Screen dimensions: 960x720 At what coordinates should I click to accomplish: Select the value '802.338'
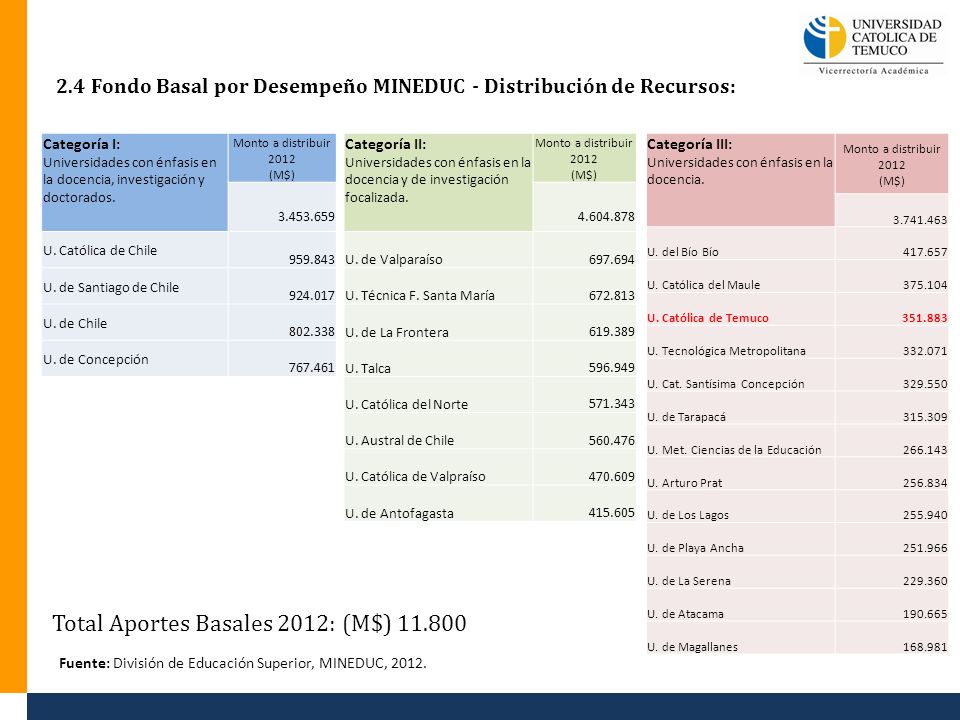click(312, 332)
